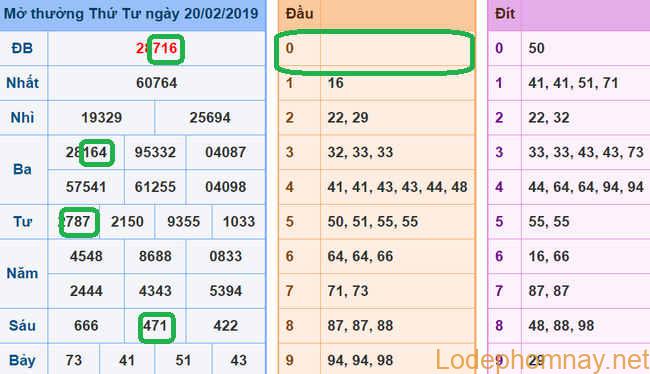The width and height of the screenshot is (650, 374).
Task: Click third prize number 95332
Action: 155,152
